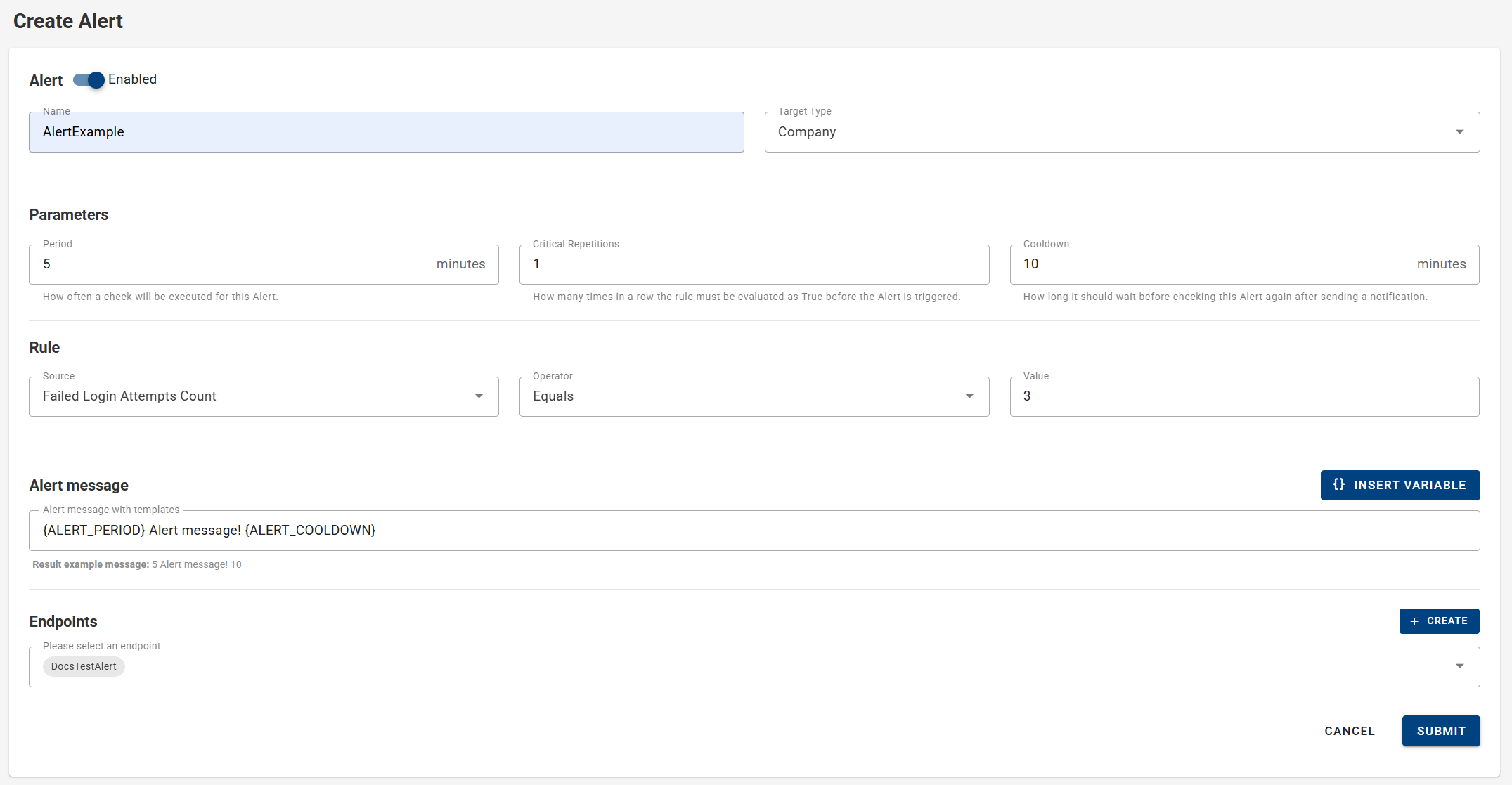This screenshot has height=785, width=1512.
Task: Click the plus icon on Create endpoint button
Action: tap(1414, 621)
